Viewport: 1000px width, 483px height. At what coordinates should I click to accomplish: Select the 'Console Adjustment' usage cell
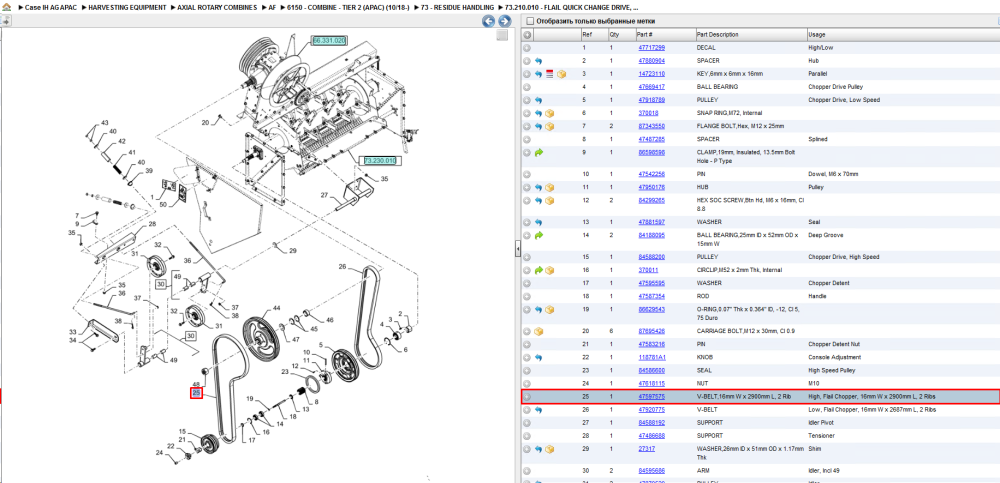coord(834,357)
